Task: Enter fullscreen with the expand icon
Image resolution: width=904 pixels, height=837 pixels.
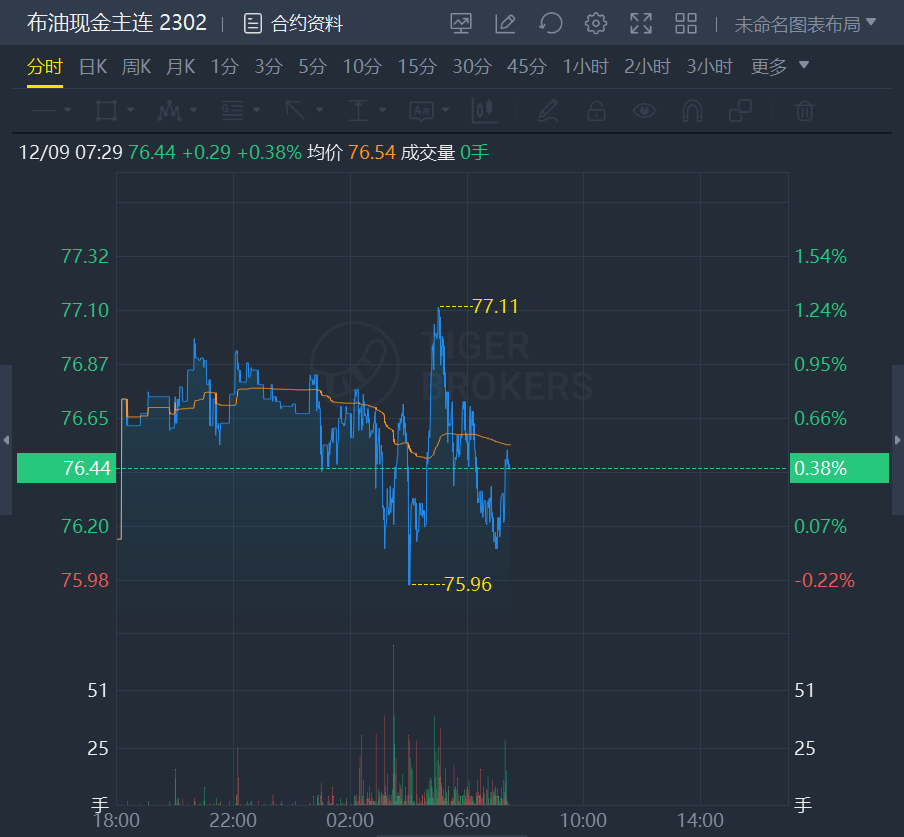Action: [641, 23]
